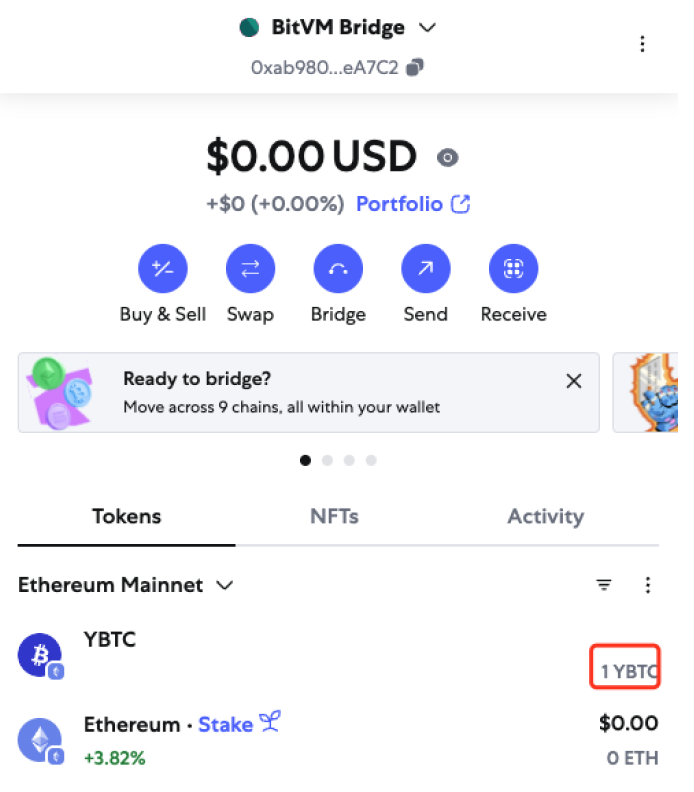The height and width of the screenshot is (792, 694).
Task: Open the Receive QR icon
Action: coord(513,268)
